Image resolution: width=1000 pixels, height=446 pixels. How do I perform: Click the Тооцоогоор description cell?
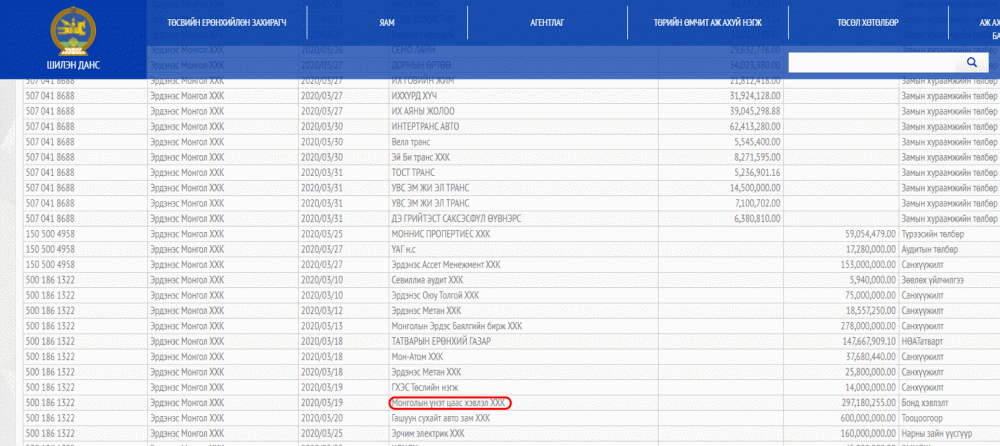[x=950, y=418]
